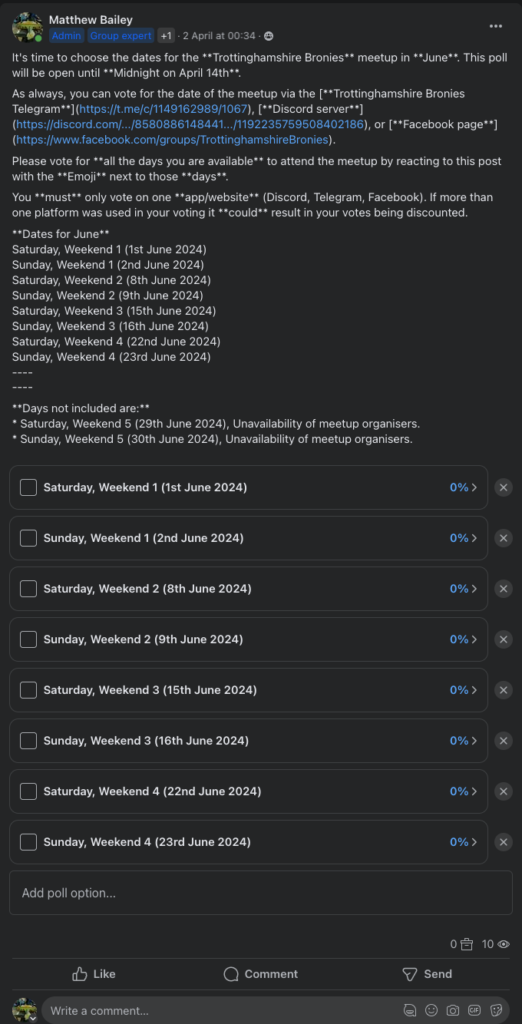Screen dimensions: 522x1024
Task: Remove the Saturday 1st June poll option
Action: click(x=503, y=487)
